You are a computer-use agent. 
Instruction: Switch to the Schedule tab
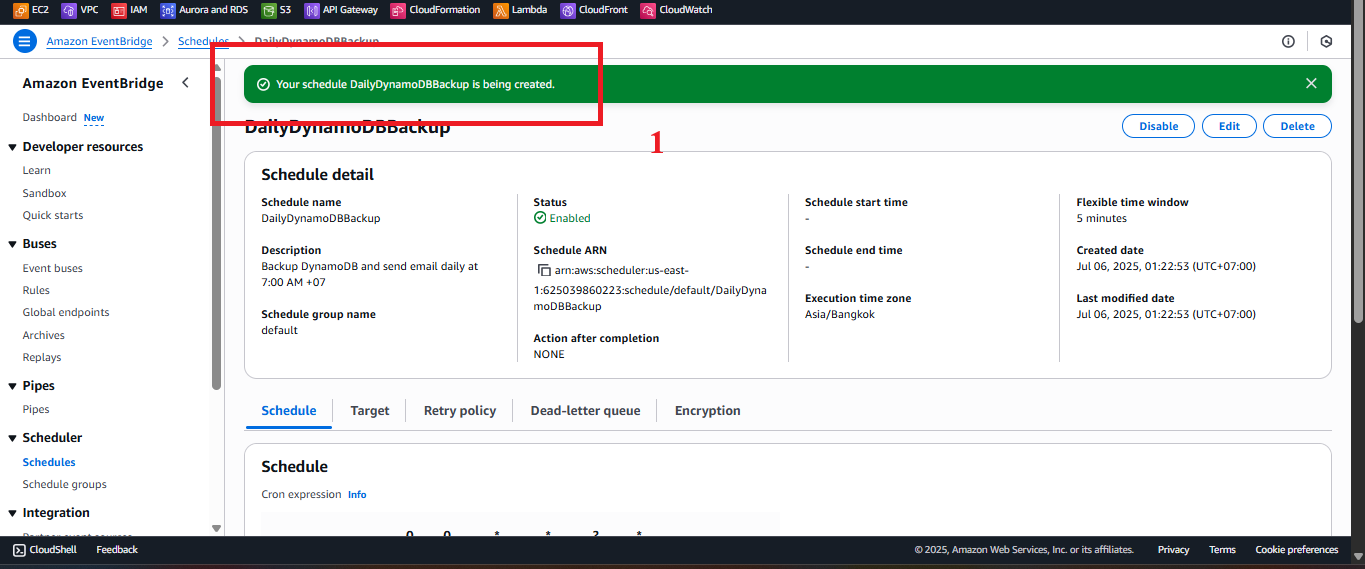click(x=289, y=410)
